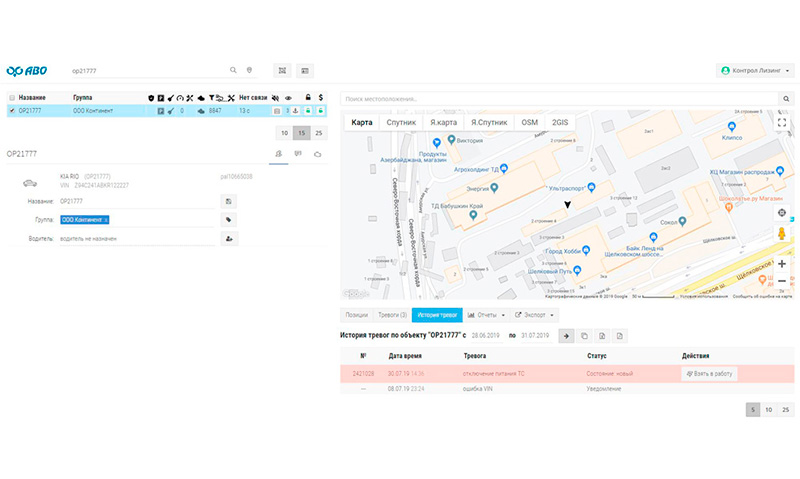
Task: Switch map to Спутник tab
Action: [x=401, y=122]
